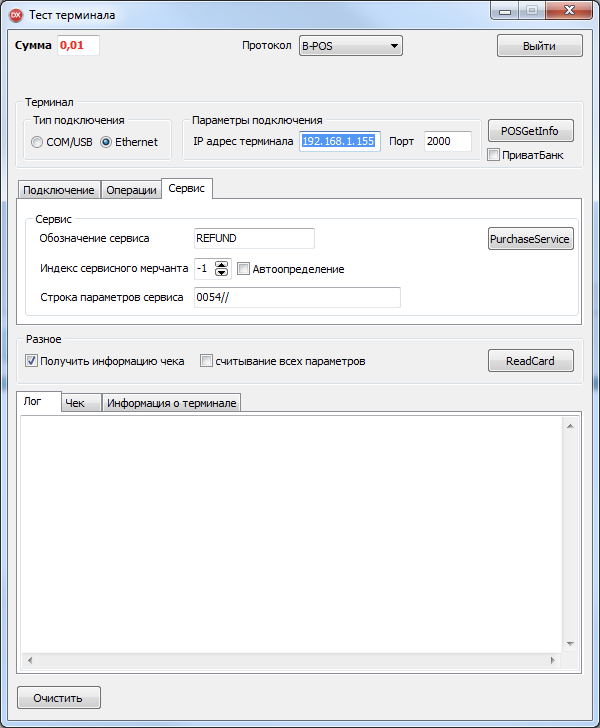Click the log scrollbar down arrow
The width and height of the screenshot is (600, 728).
(x=570, y=644)
